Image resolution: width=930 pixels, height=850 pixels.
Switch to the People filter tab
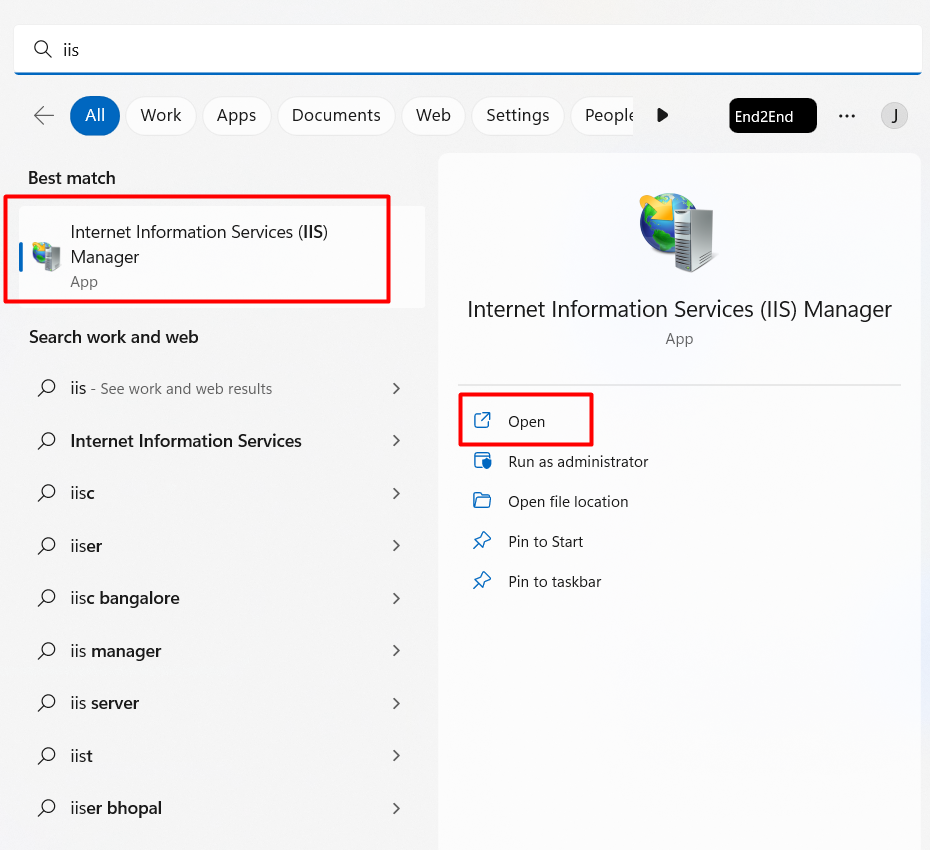(603, 116)
